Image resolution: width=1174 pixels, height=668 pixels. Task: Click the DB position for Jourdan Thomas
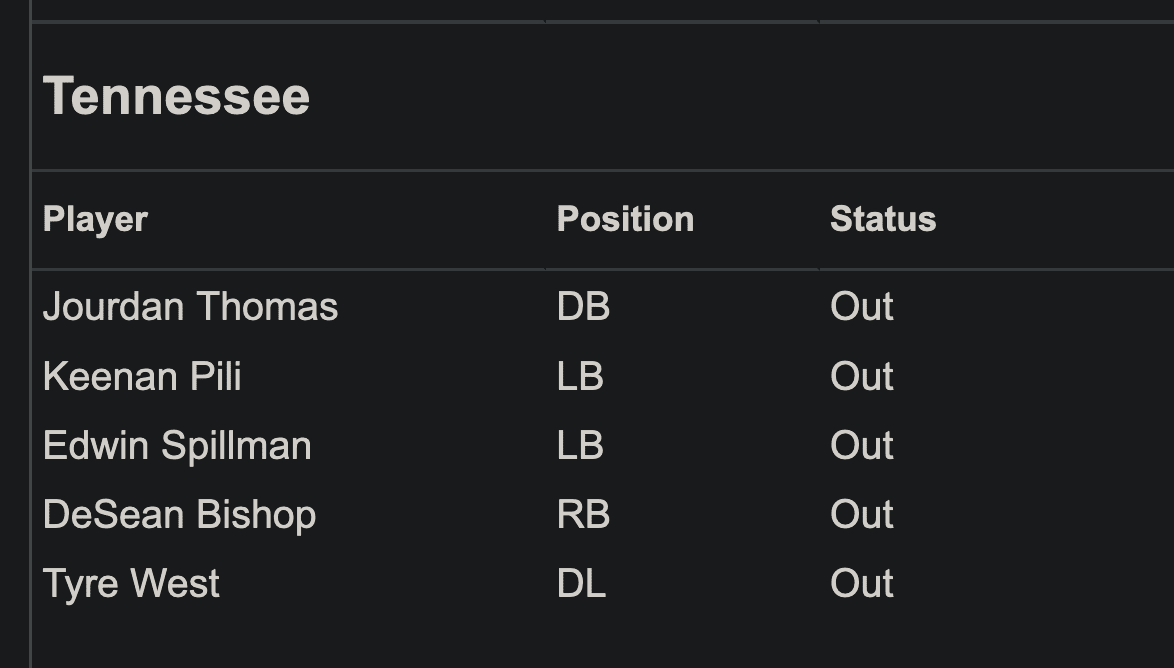click(x=583, y=307)
